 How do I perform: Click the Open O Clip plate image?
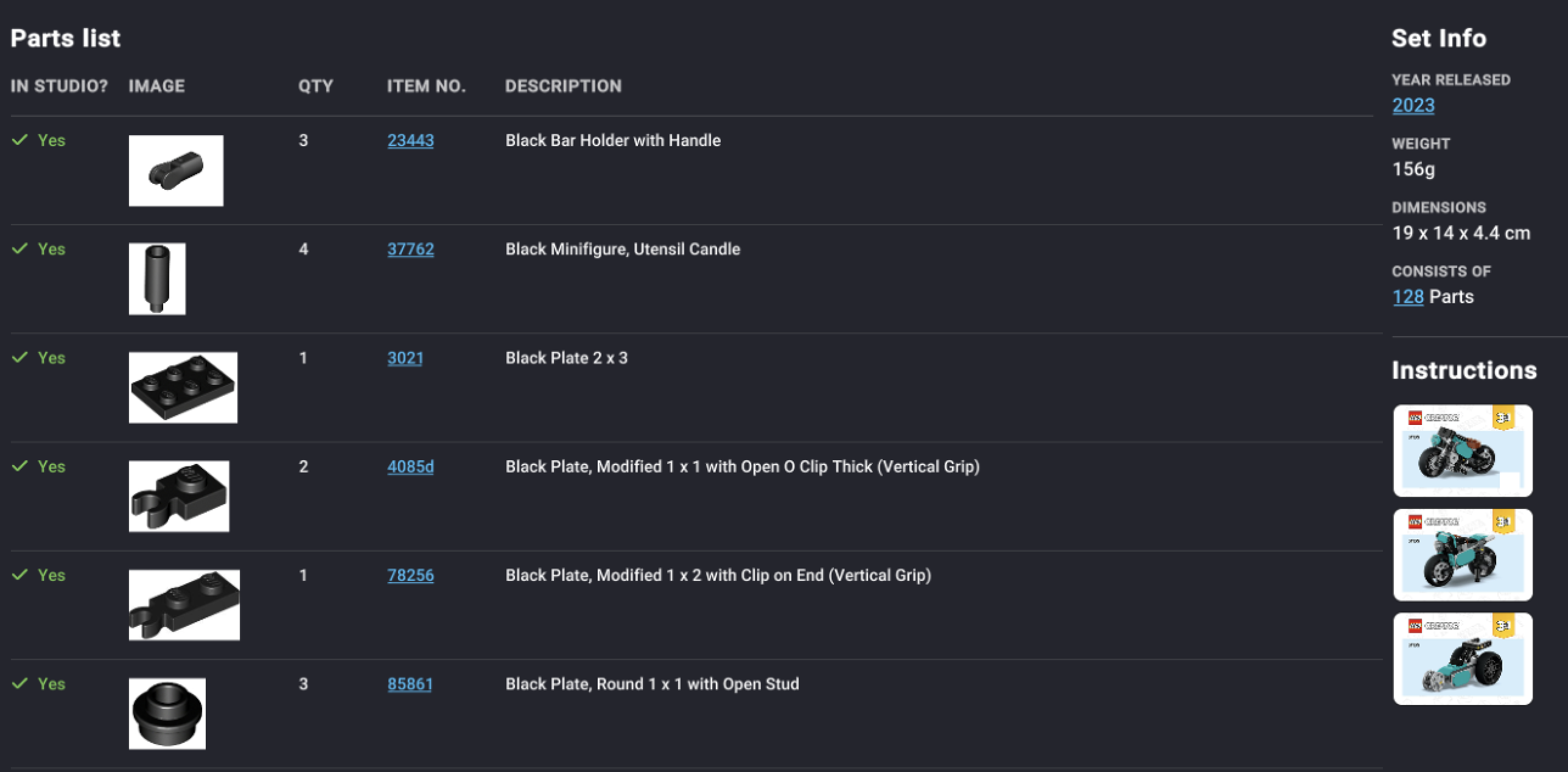(179, 496)
